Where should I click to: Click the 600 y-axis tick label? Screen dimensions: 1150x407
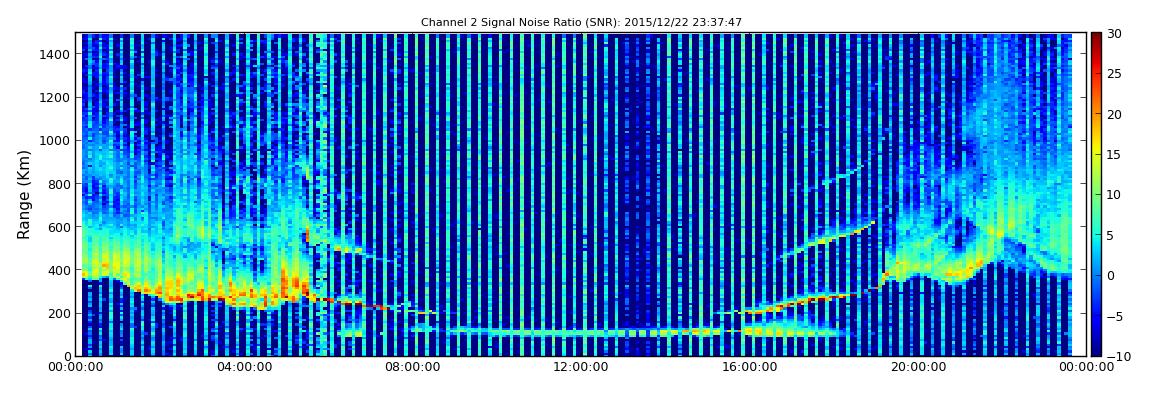point(60,227)
